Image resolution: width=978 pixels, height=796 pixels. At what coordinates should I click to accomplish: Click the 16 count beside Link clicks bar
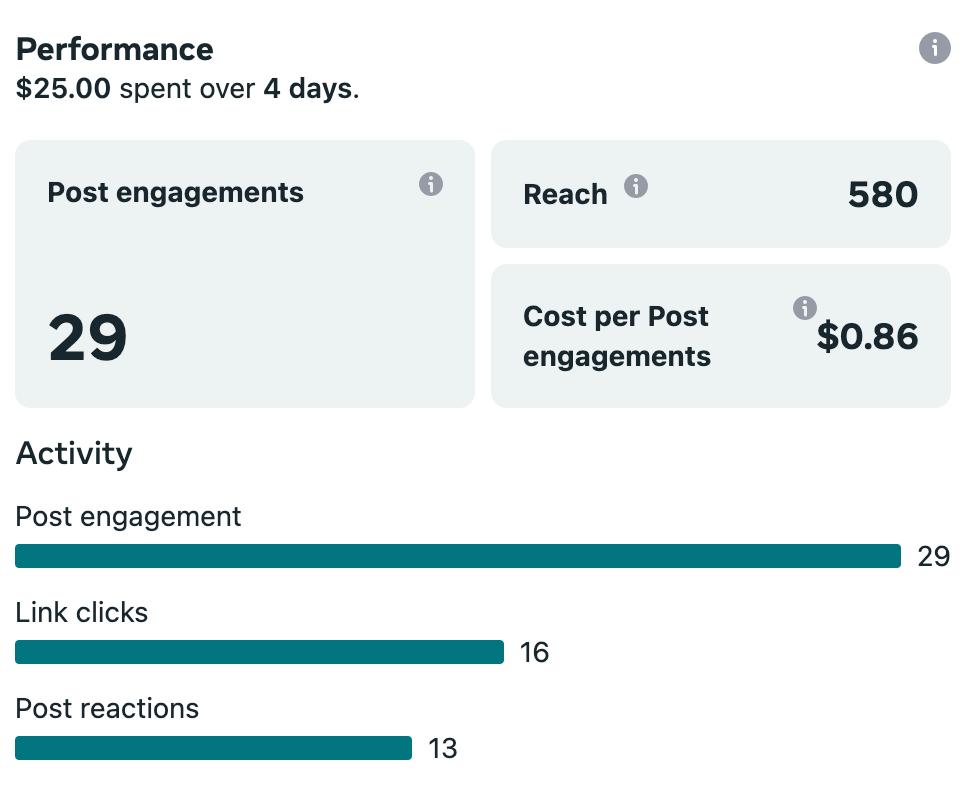click(534, 653)
